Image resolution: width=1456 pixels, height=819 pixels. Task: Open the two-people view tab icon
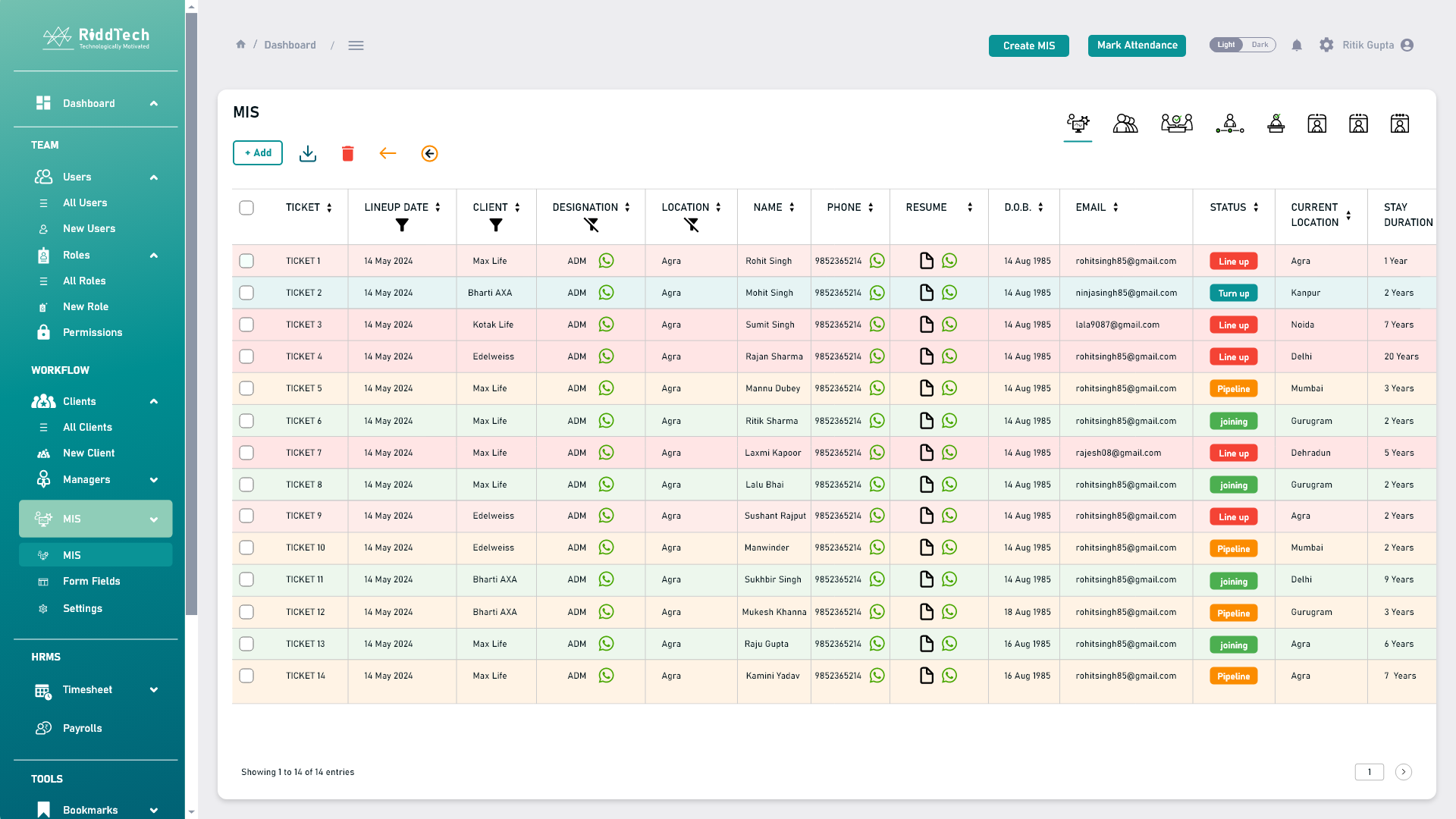pyautogui.click(x=1125, y=124)
